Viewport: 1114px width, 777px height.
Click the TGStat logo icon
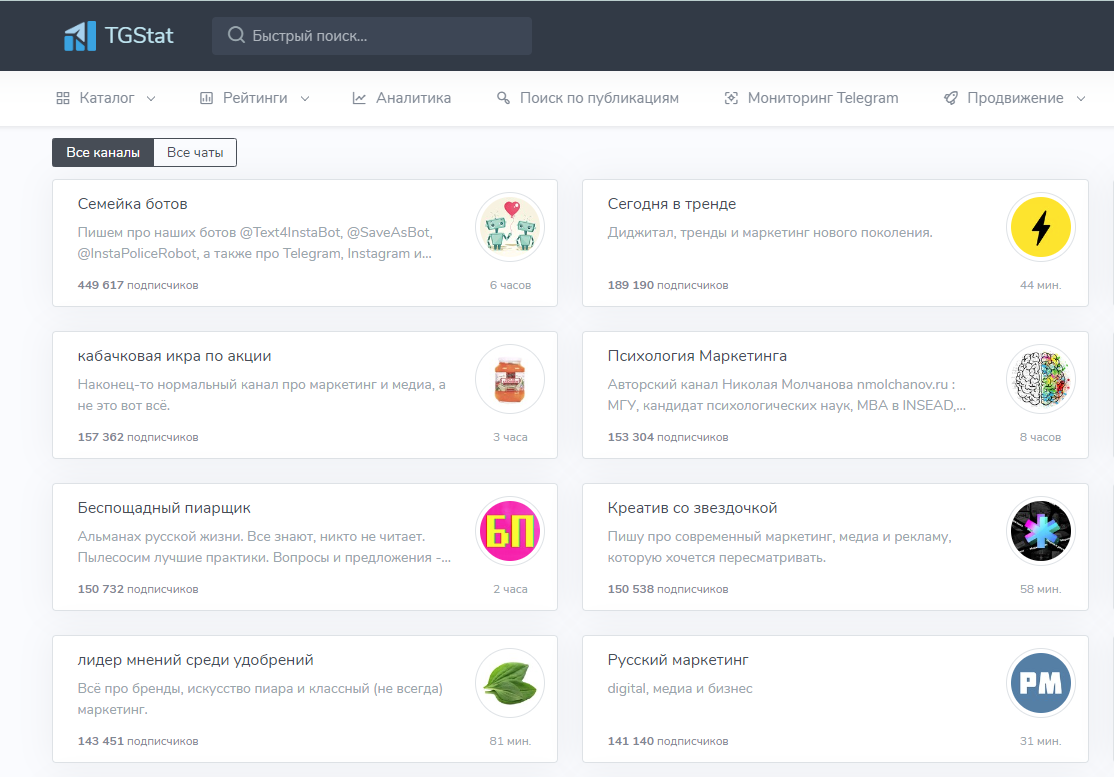pos(79,36)
